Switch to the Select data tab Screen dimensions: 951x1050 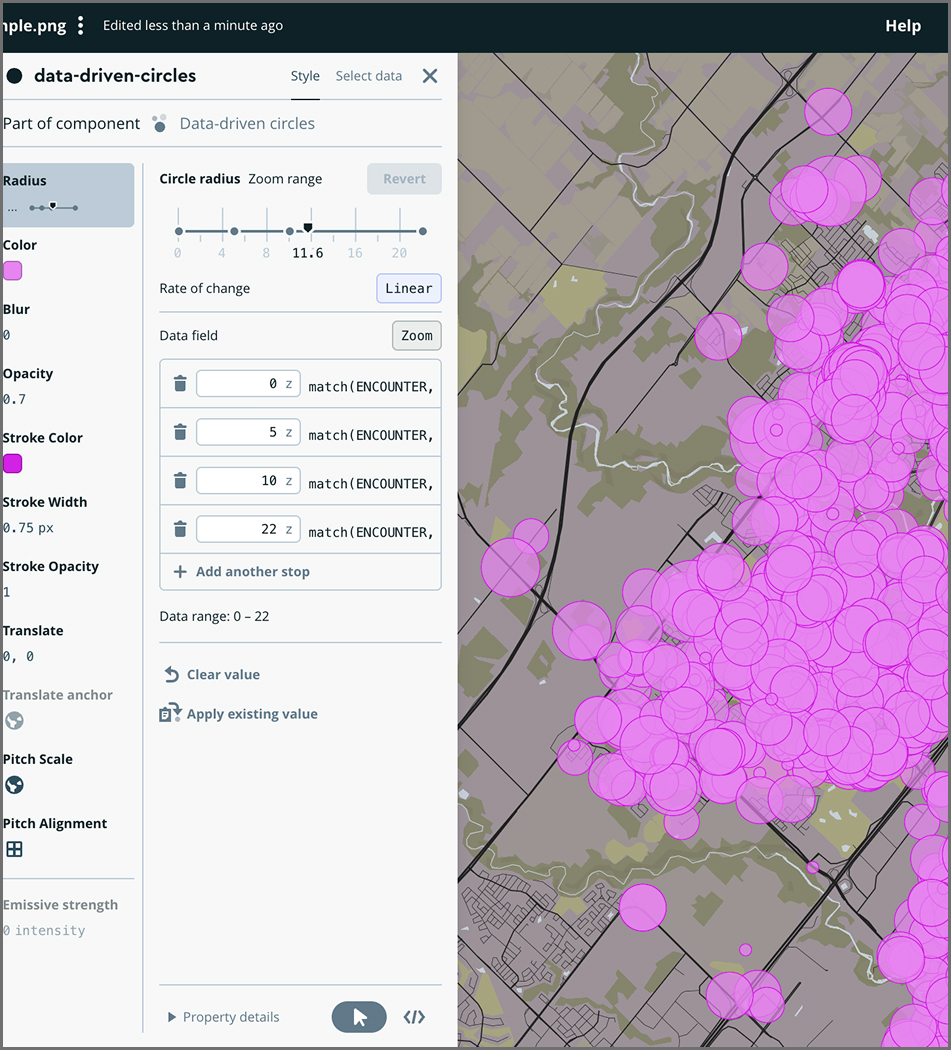[x=368, y=76]
